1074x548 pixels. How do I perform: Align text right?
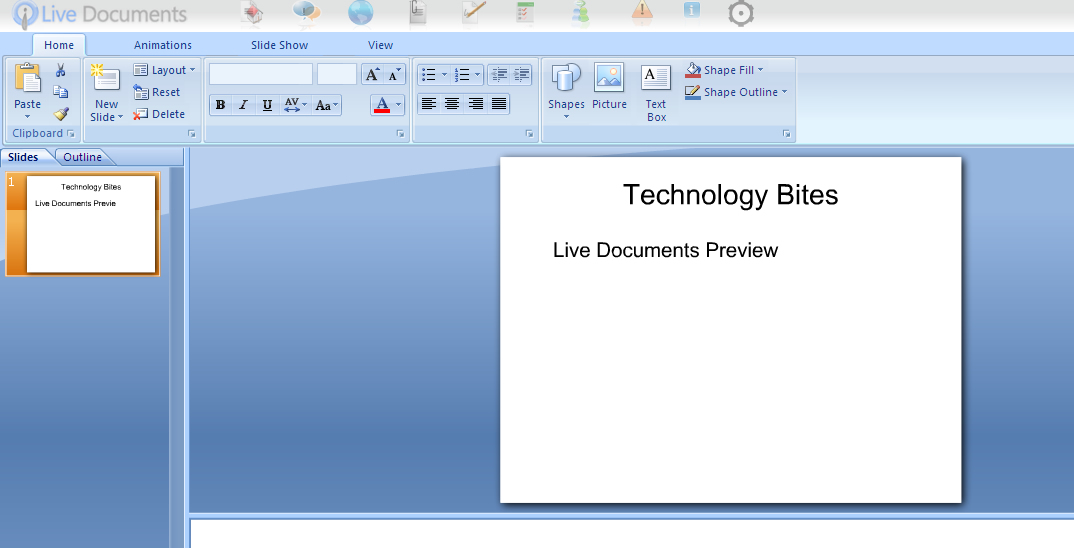point(475,103)
